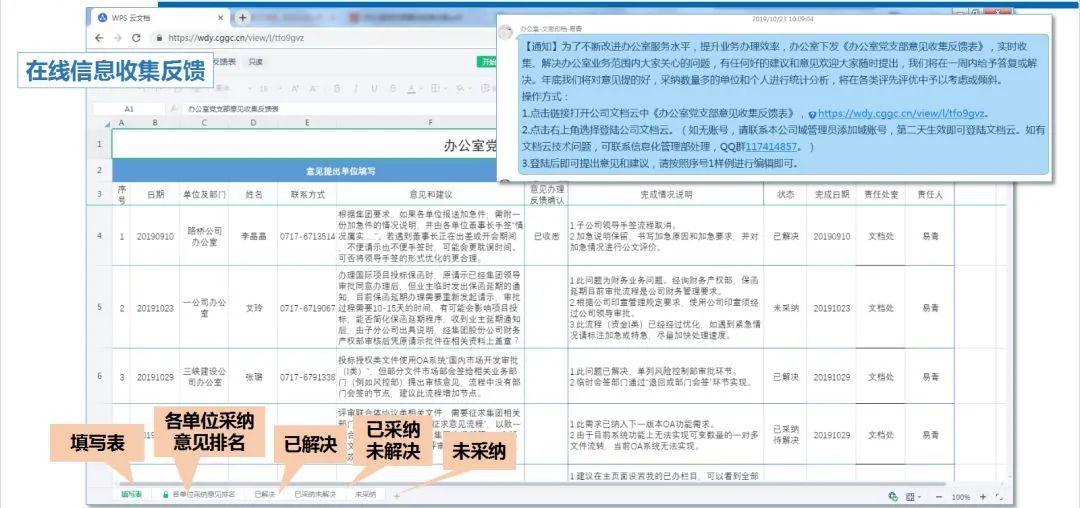
Task: Click the browser back arrow
Action: point(100,38)
